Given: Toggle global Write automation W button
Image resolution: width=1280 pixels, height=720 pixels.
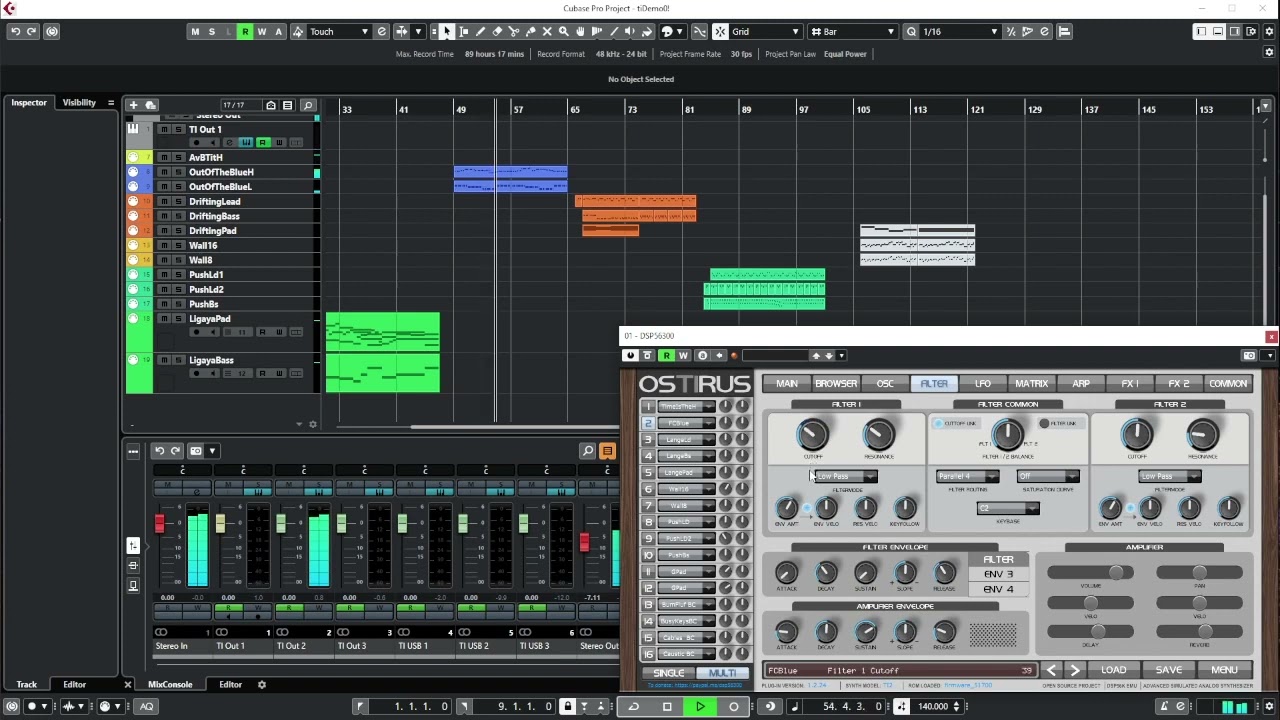Looking at the screenshot, I should 262,31.
